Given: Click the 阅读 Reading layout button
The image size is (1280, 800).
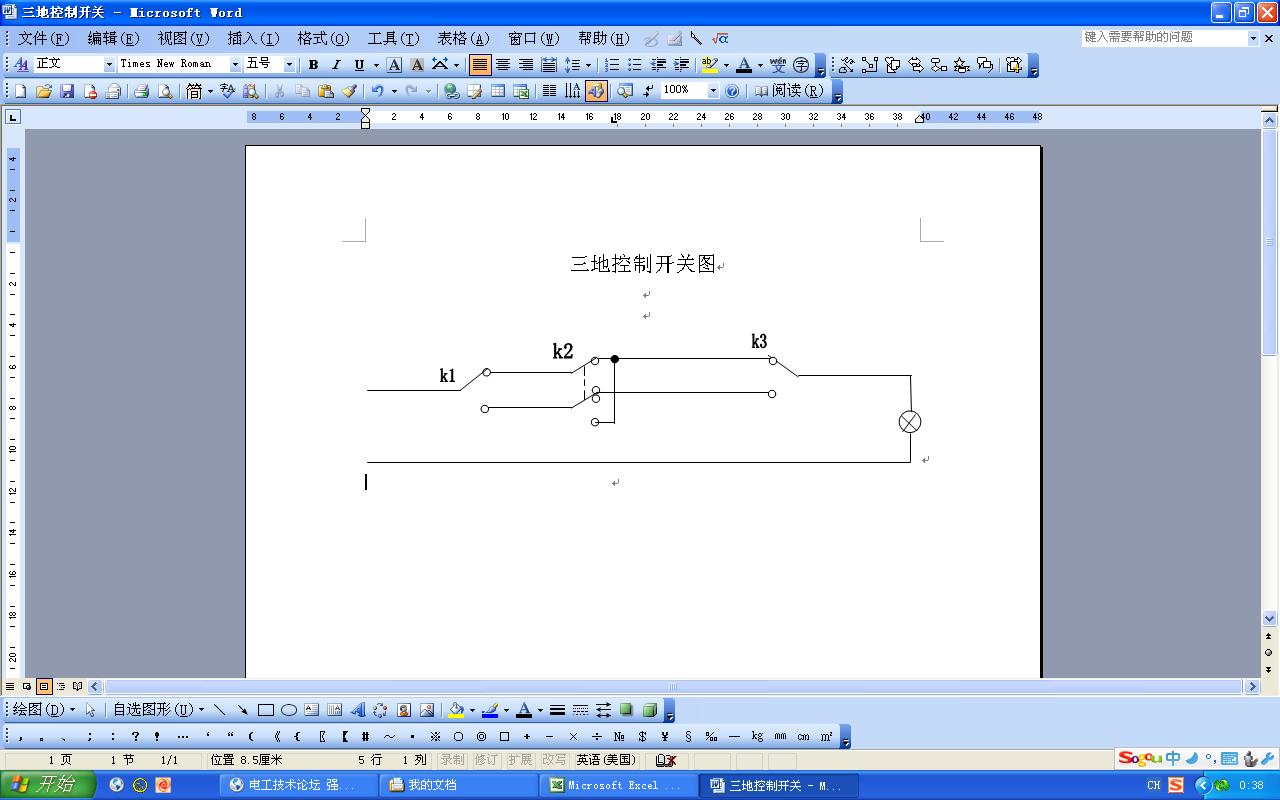Looking at the screenshot, I should 789,91.
